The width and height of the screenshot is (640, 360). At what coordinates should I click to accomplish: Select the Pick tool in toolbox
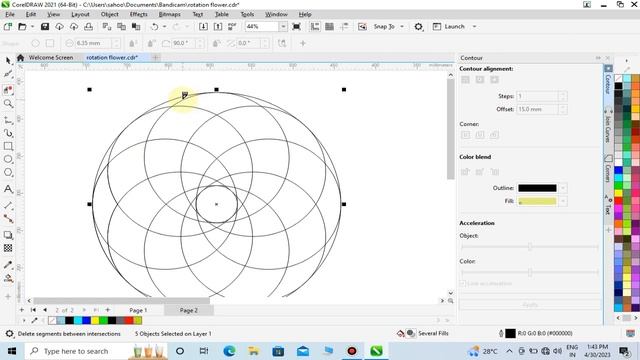[x=8, y=61]
